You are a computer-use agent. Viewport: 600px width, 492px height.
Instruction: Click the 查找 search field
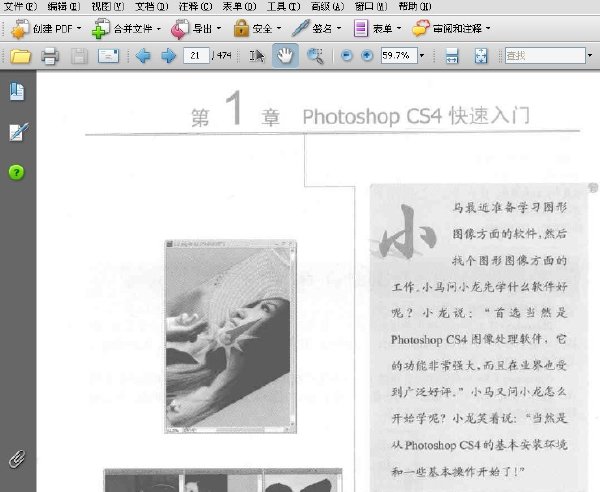coord(545,56)
